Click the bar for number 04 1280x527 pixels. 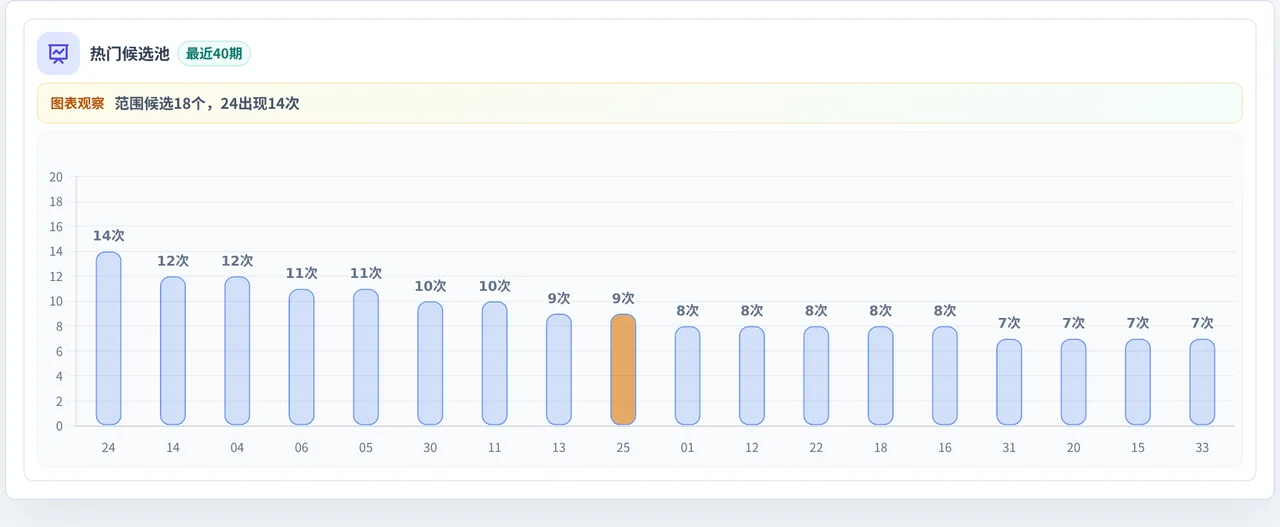(x=237, y=351)
